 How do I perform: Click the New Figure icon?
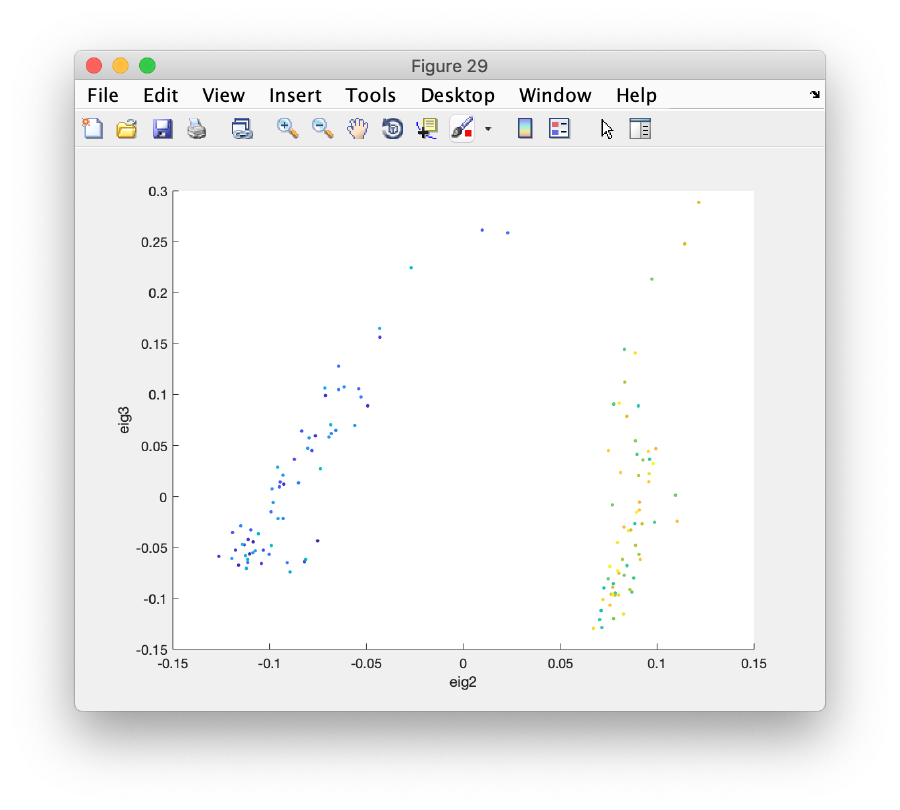(x=93, y=128)
